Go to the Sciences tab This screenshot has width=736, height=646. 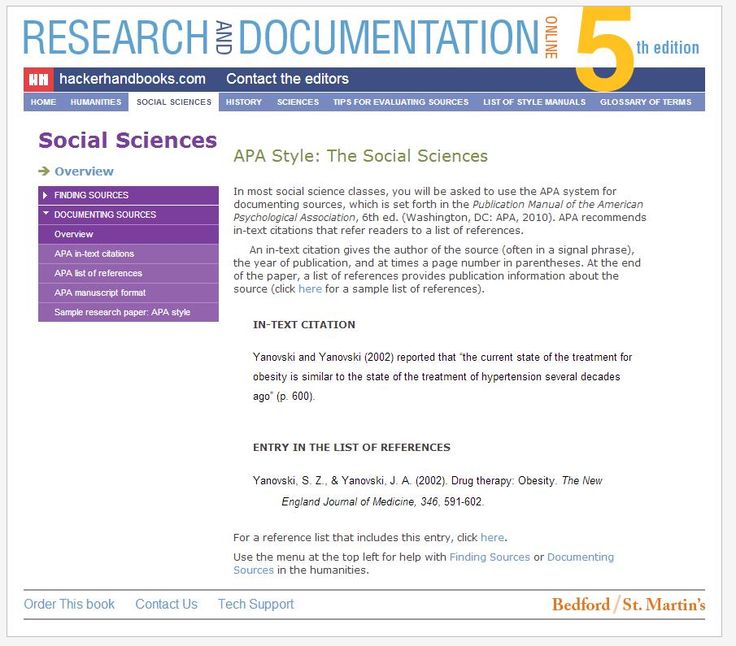pos(298,102)
